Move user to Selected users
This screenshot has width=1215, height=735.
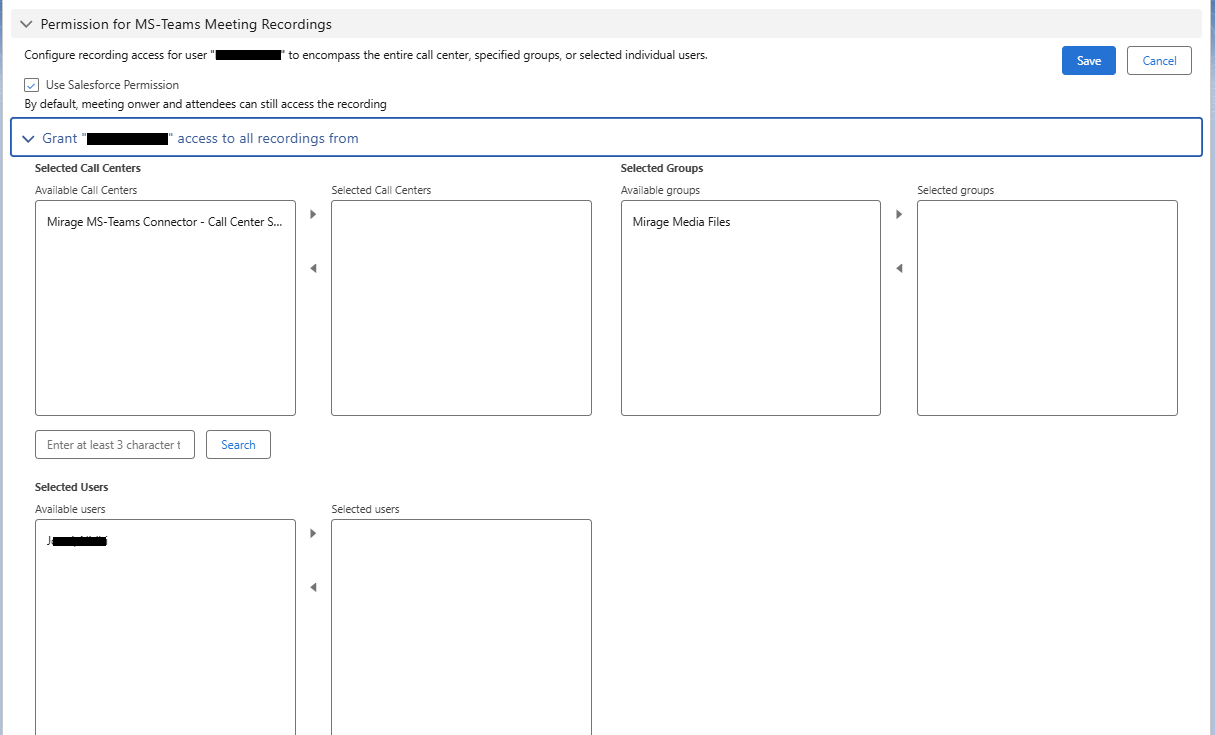pyautogui.click(x=313, y=533)
